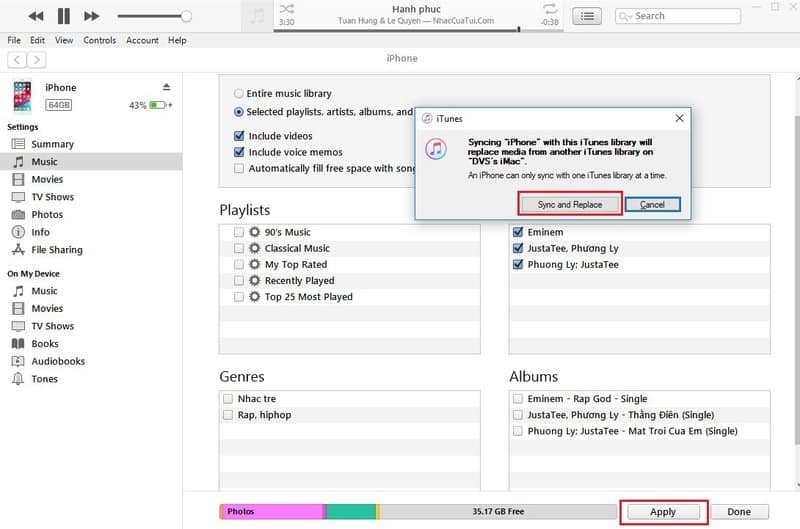Uncheck the Eminem artist checkbox
This screenshot has height=529, width=800.
click(x=517, y=232)
